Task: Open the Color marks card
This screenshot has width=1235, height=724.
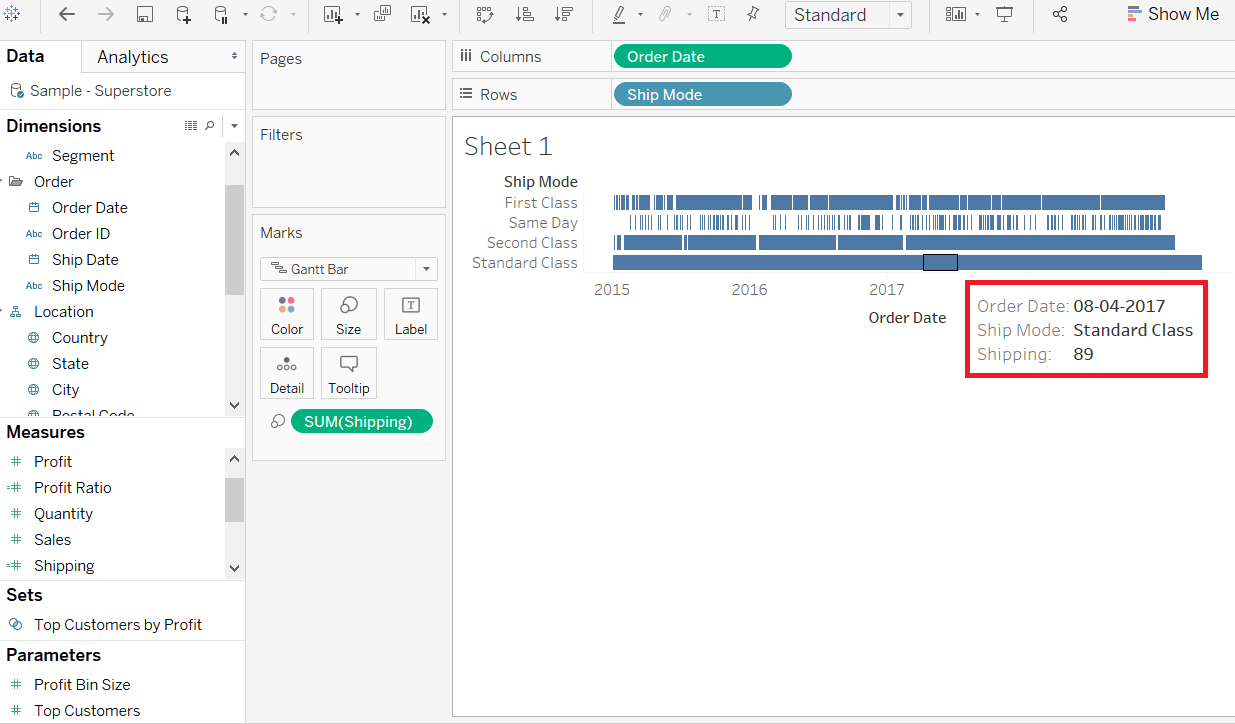Action: (287, 314)
